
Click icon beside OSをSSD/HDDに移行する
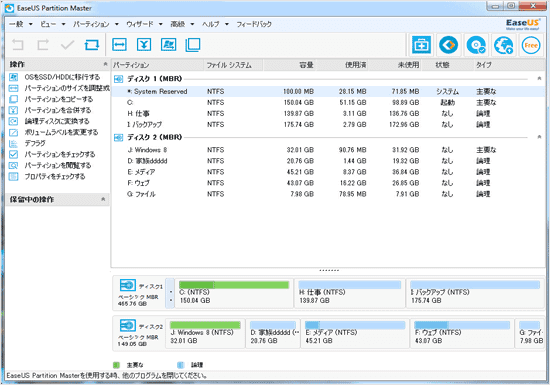click(x=13, y=77)
